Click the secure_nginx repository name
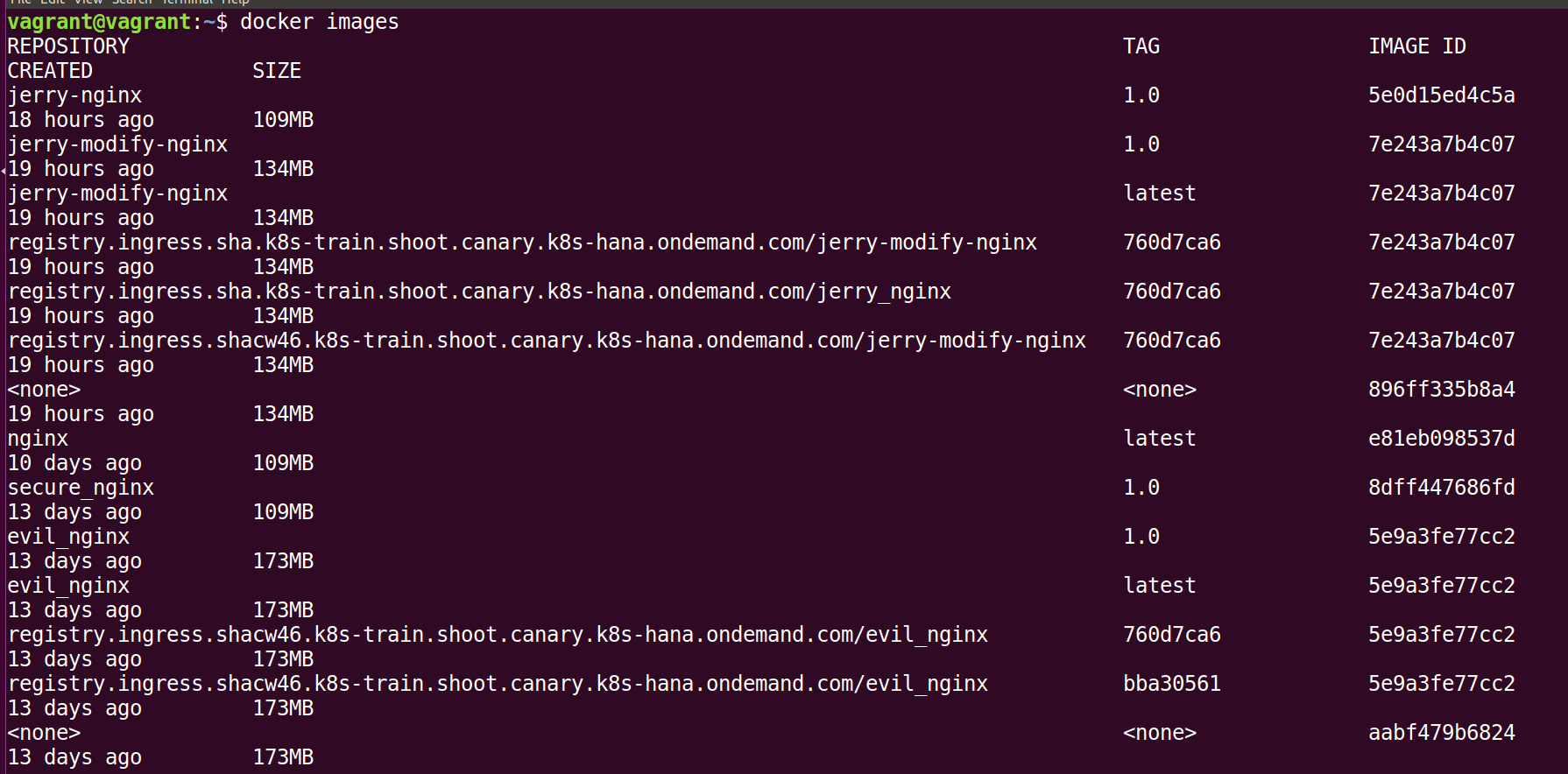Viewport: 1568px width, 774px height. pyautogui.click(x=81, y=488)
